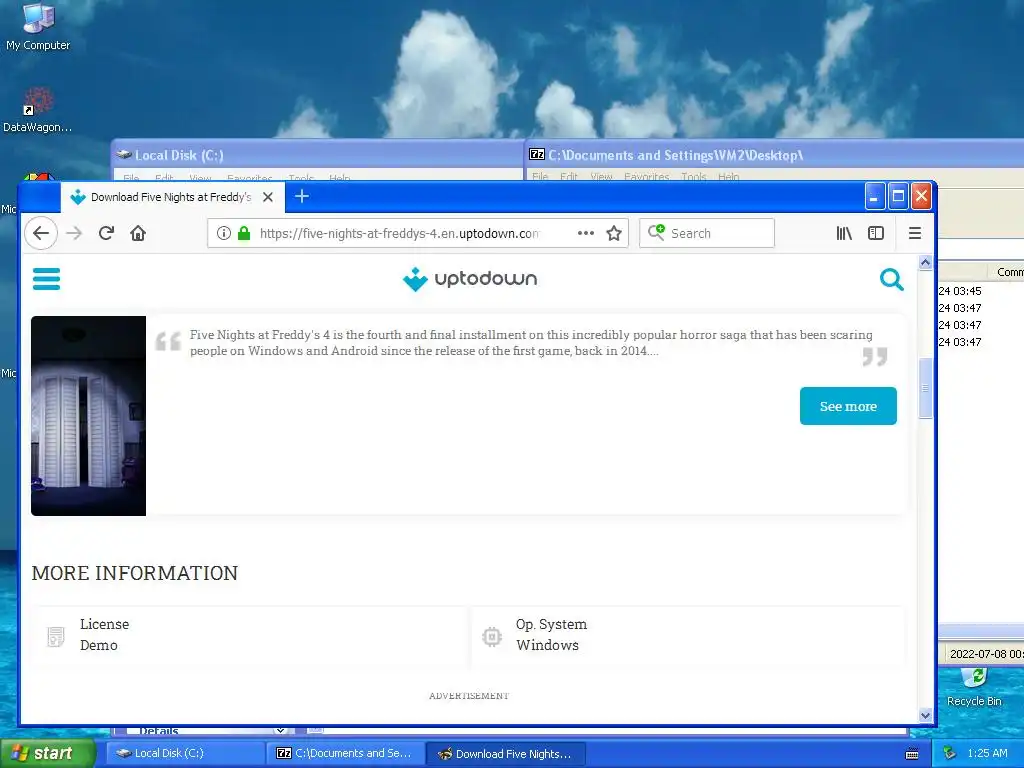The width and height of the screenshot is (1024, 768).
Task: Go back using Firefox back arrow
Action: (41, 233)
